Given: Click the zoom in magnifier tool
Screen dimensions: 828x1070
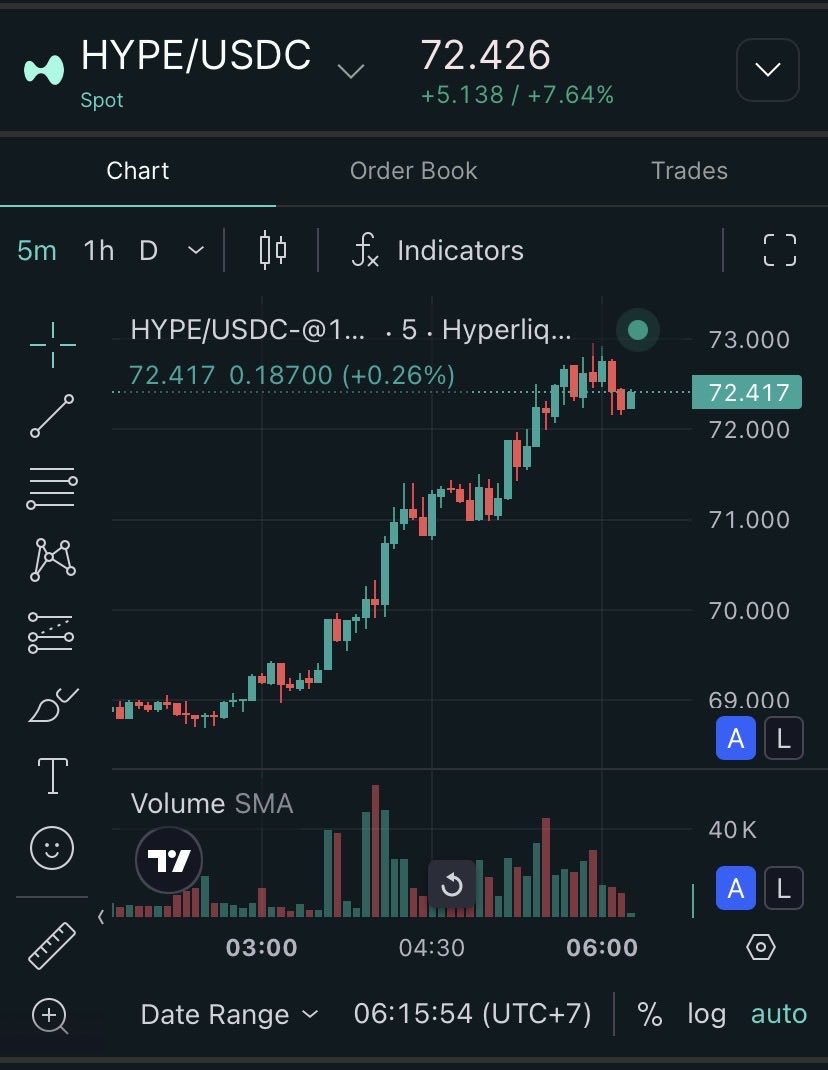Looking at the screenshot, I should tap(51, 1016).
